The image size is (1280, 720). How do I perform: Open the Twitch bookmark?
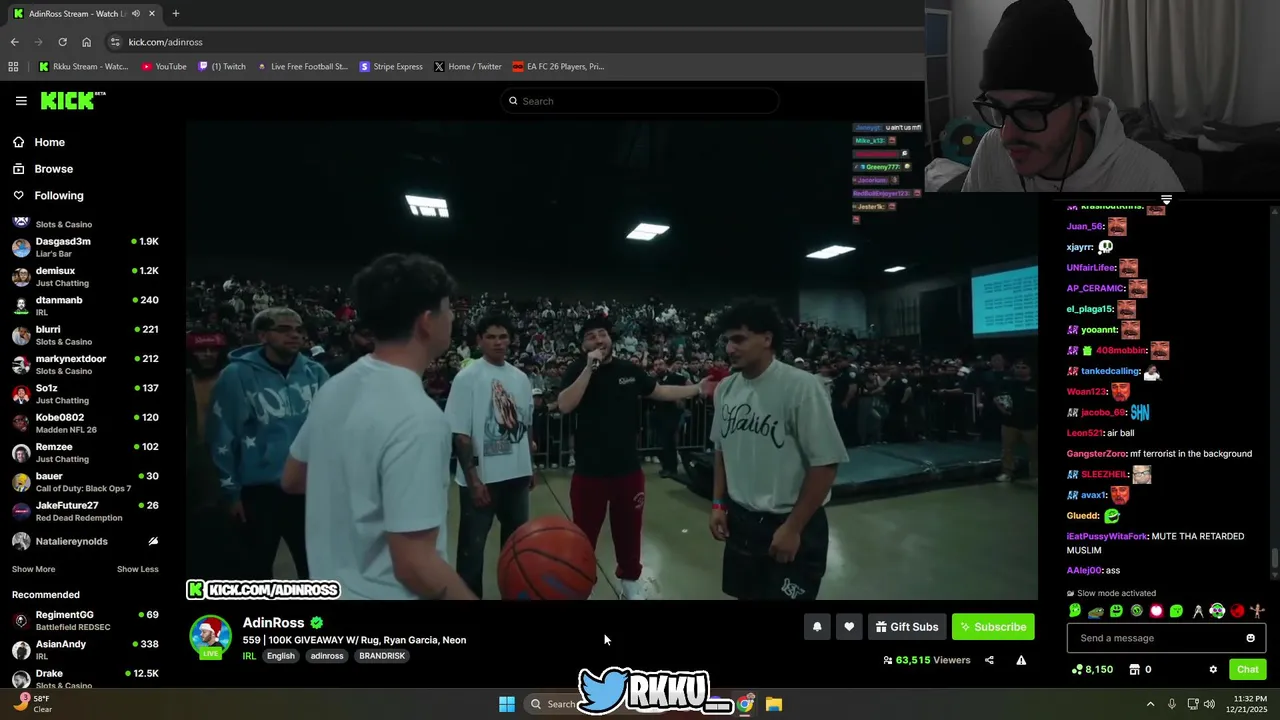(x=222, y=66)
